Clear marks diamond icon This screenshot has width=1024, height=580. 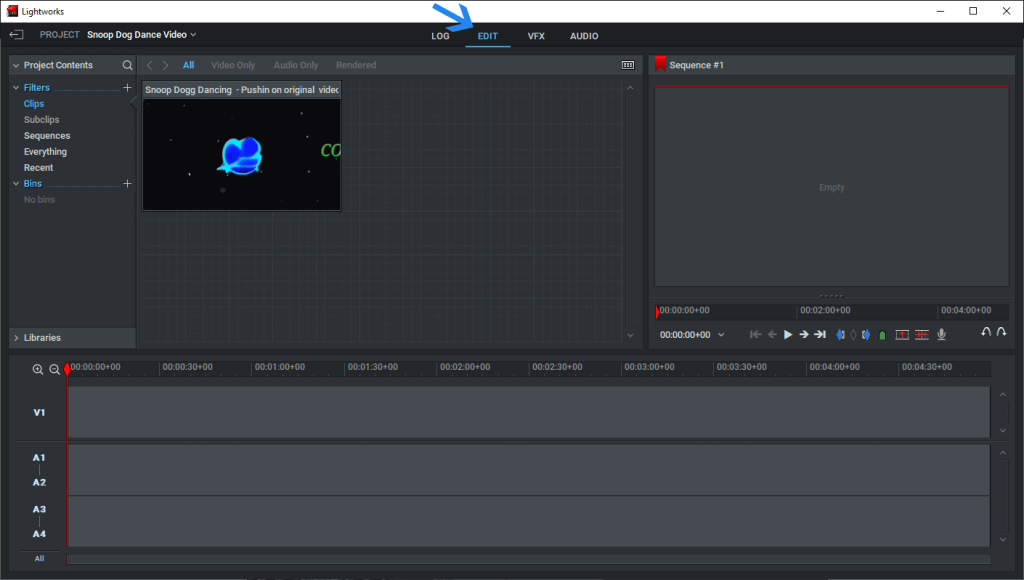coord(853,334)
